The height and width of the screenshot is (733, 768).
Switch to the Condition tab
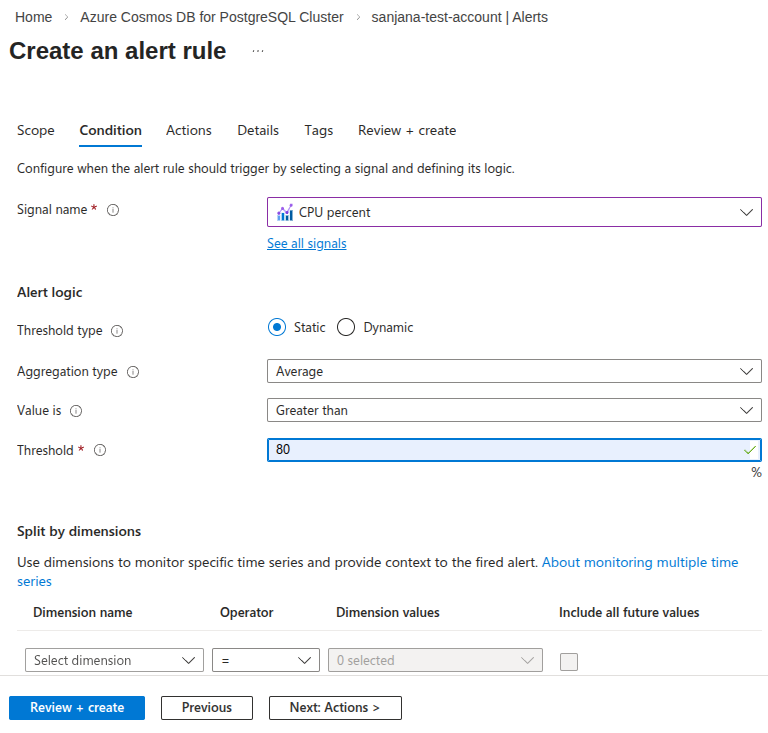[111, 131]
